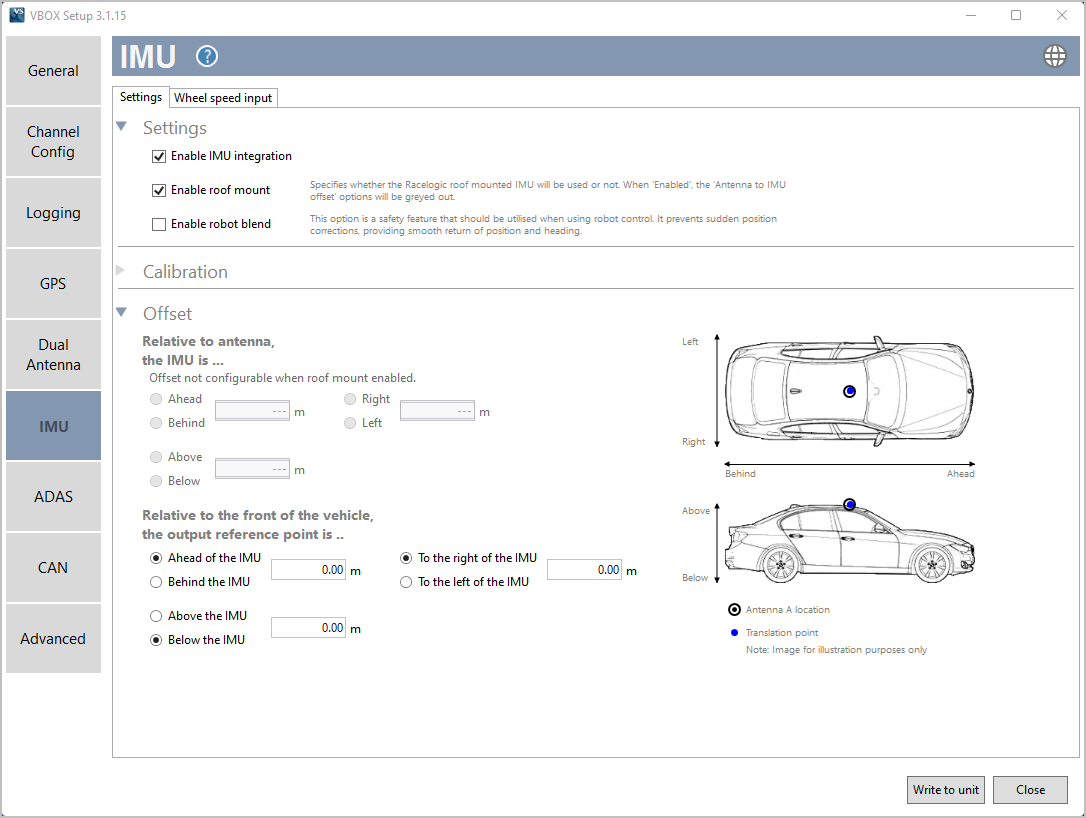This screenshot has height=818, width=1086.
Task: Click the Write to unit button
Action: coord(945,790)
